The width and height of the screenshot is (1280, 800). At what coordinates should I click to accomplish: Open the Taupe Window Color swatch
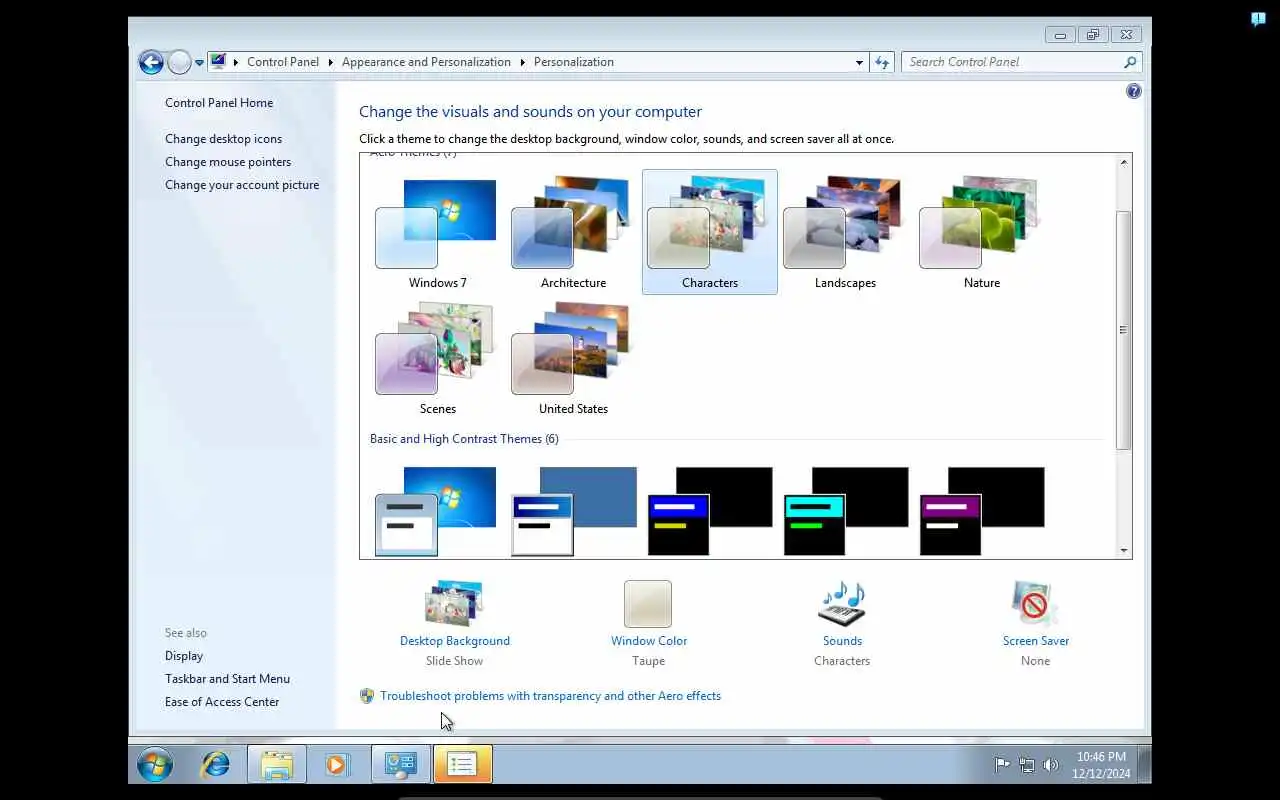point(647,604)
